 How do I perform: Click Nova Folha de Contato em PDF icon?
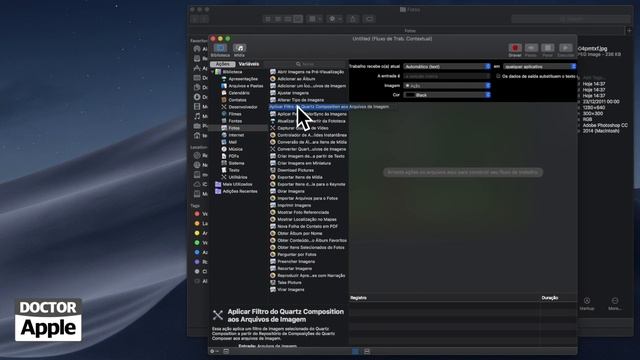[x=273, y=226]
